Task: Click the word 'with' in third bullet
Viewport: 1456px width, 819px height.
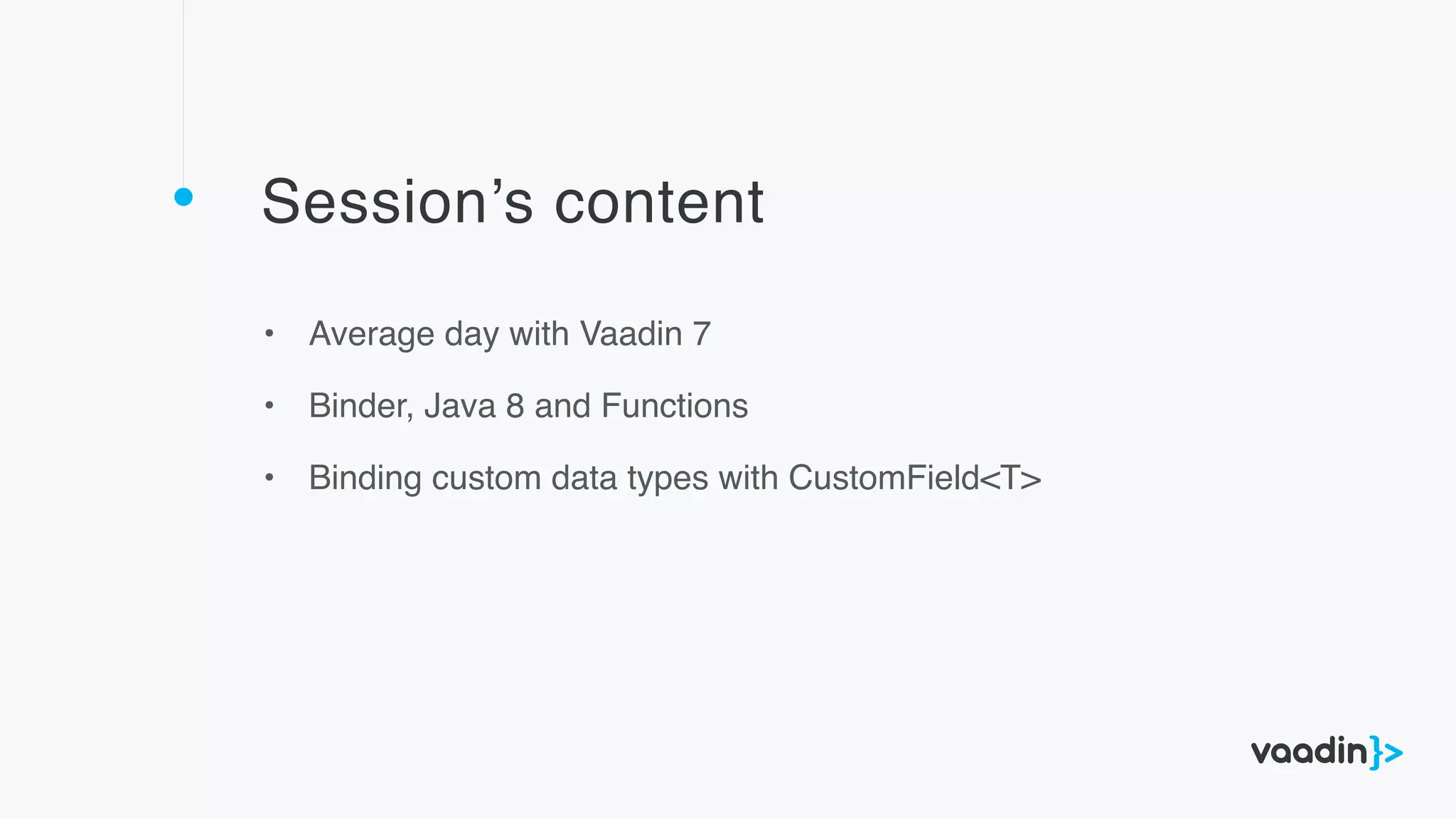Action: coord(748,478)
